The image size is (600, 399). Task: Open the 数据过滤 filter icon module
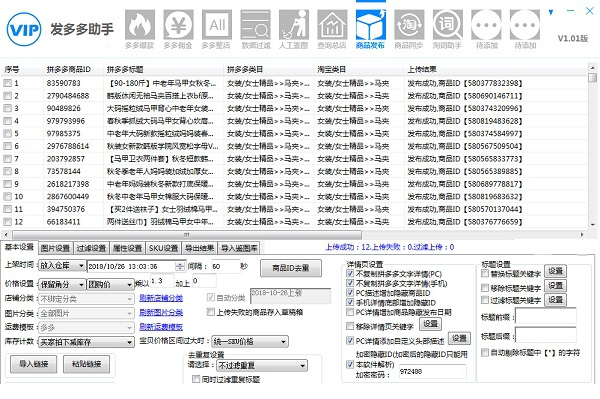255,29
